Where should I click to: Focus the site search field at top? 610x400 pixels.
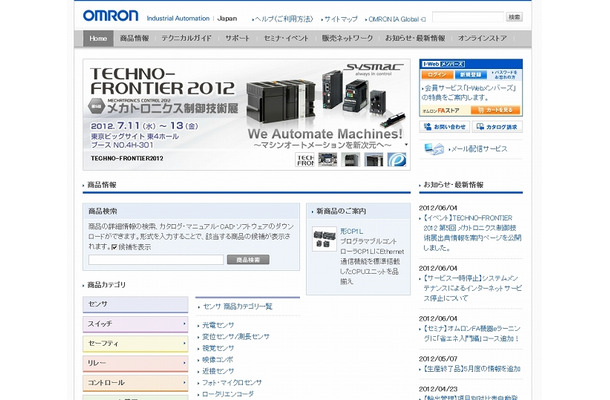pyautogui.click(x=468, y=17)
